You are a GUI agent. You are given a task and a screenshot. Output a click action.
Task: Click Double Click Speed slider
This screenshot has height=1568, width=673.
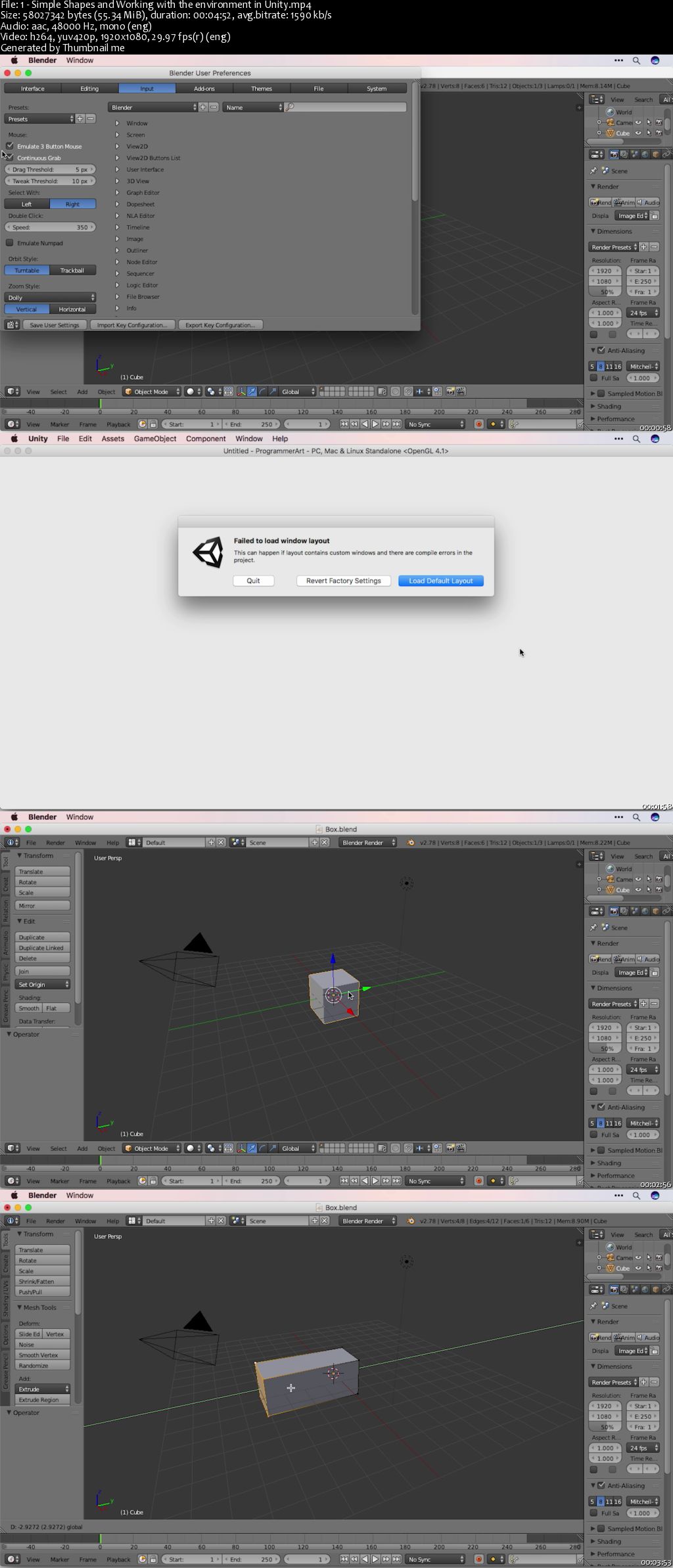point(51,227)
